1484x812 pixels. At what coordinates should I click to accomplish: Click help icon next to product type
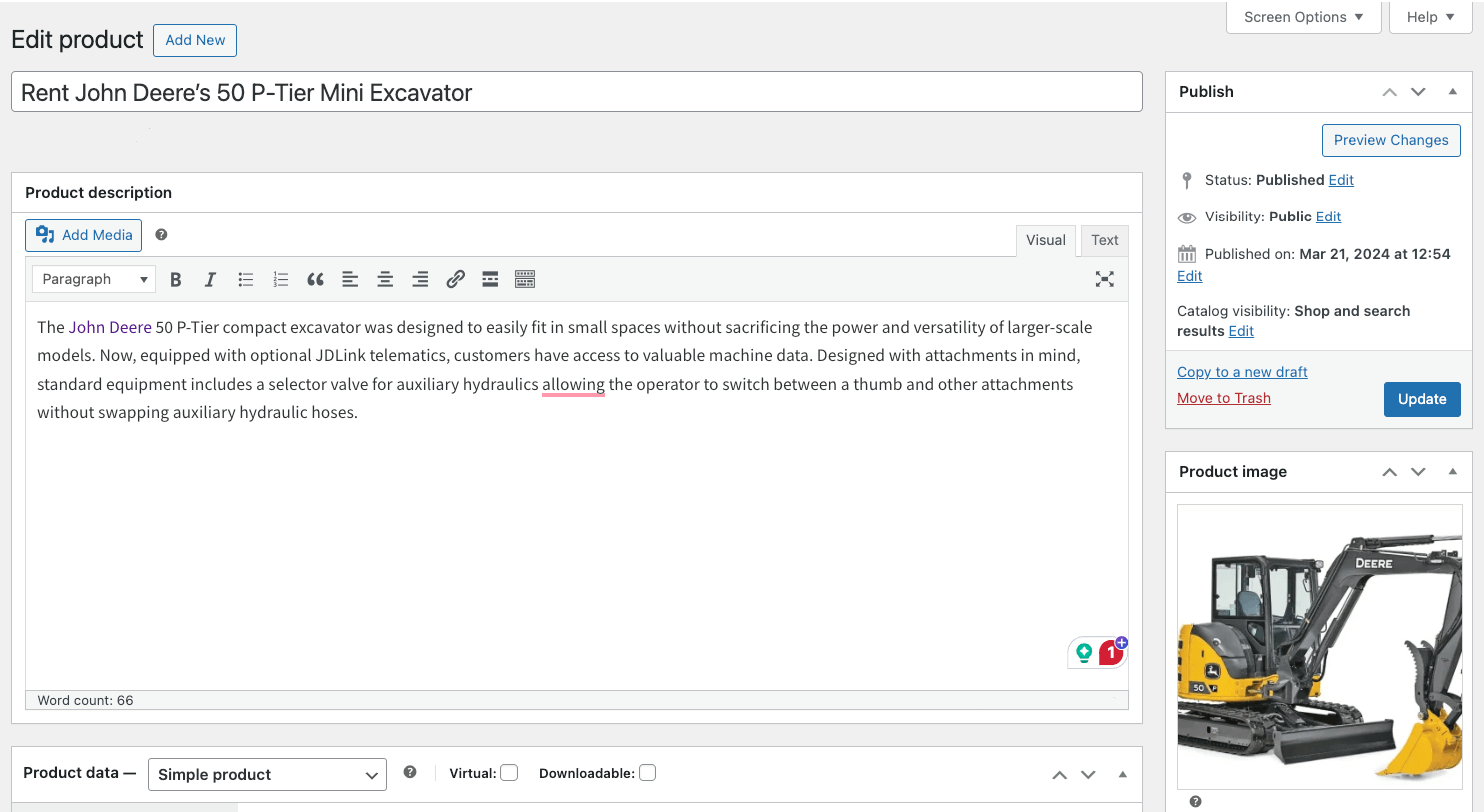click(x=409, y=772)
